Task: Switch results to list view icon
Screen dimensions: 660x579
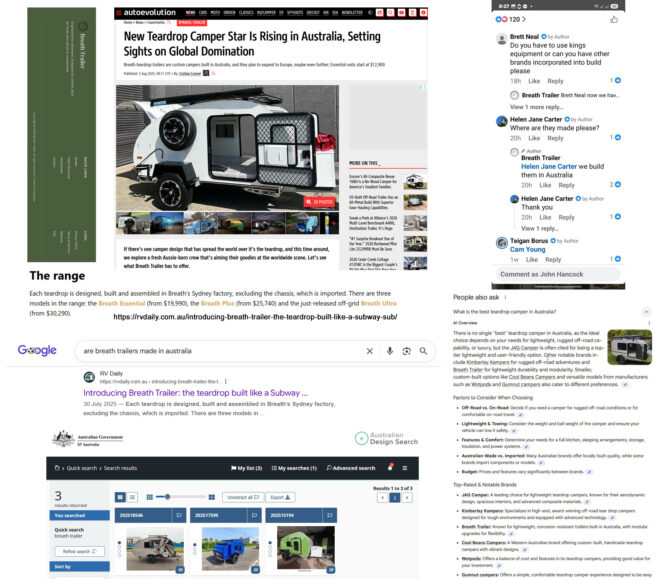Action: pos(132,497)
